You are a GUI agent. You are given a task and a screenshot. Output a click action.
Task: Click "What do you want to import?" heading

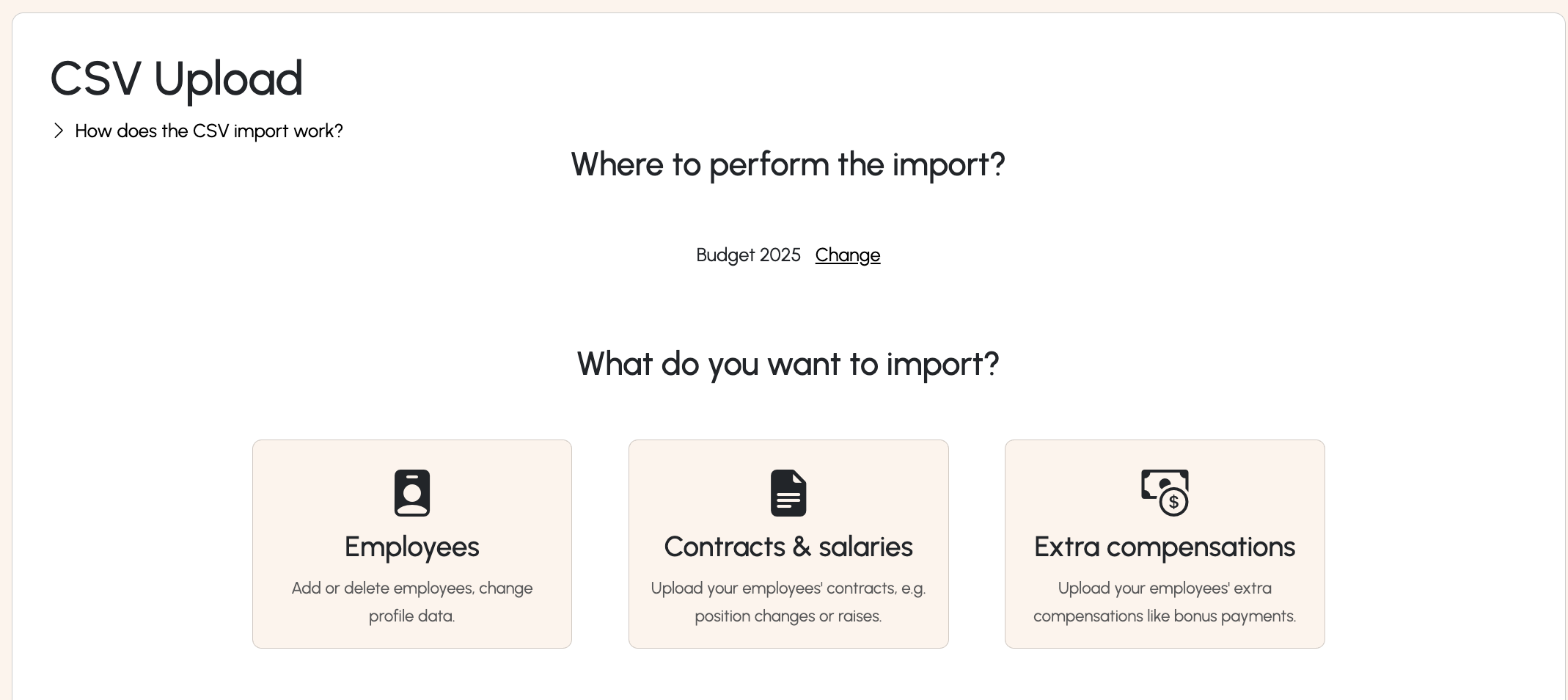(x=788, y=364)
